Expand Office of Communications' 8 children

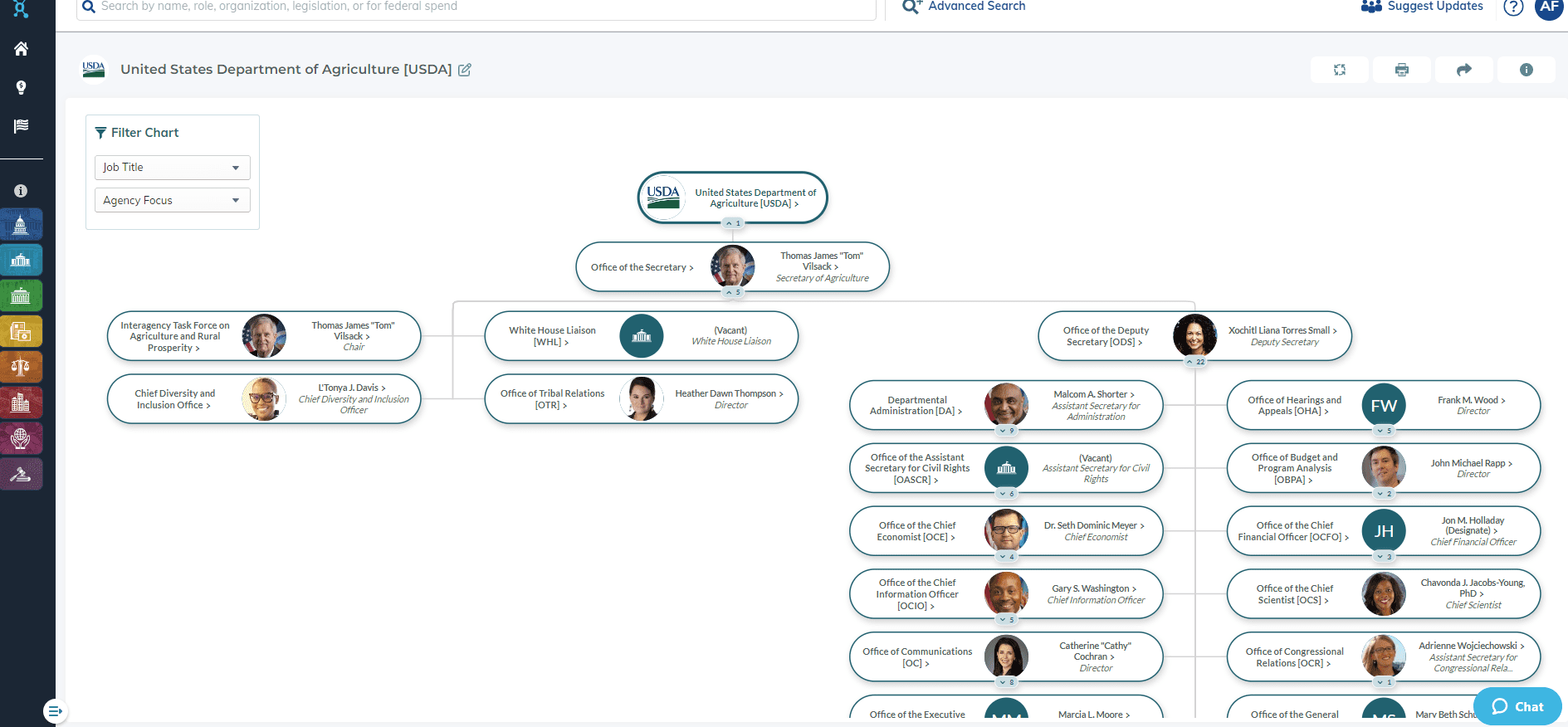pyautogui.click(x=1007, y=682)
